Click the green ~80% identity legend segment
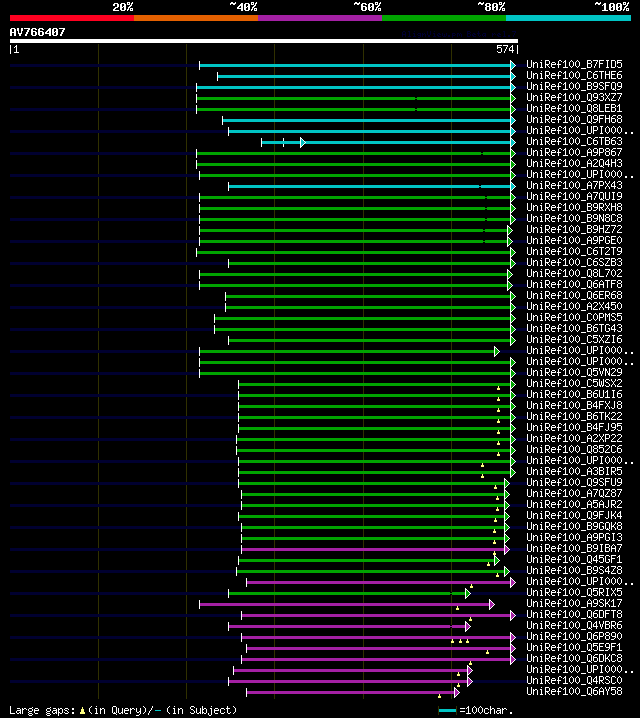 coord(444,18)
